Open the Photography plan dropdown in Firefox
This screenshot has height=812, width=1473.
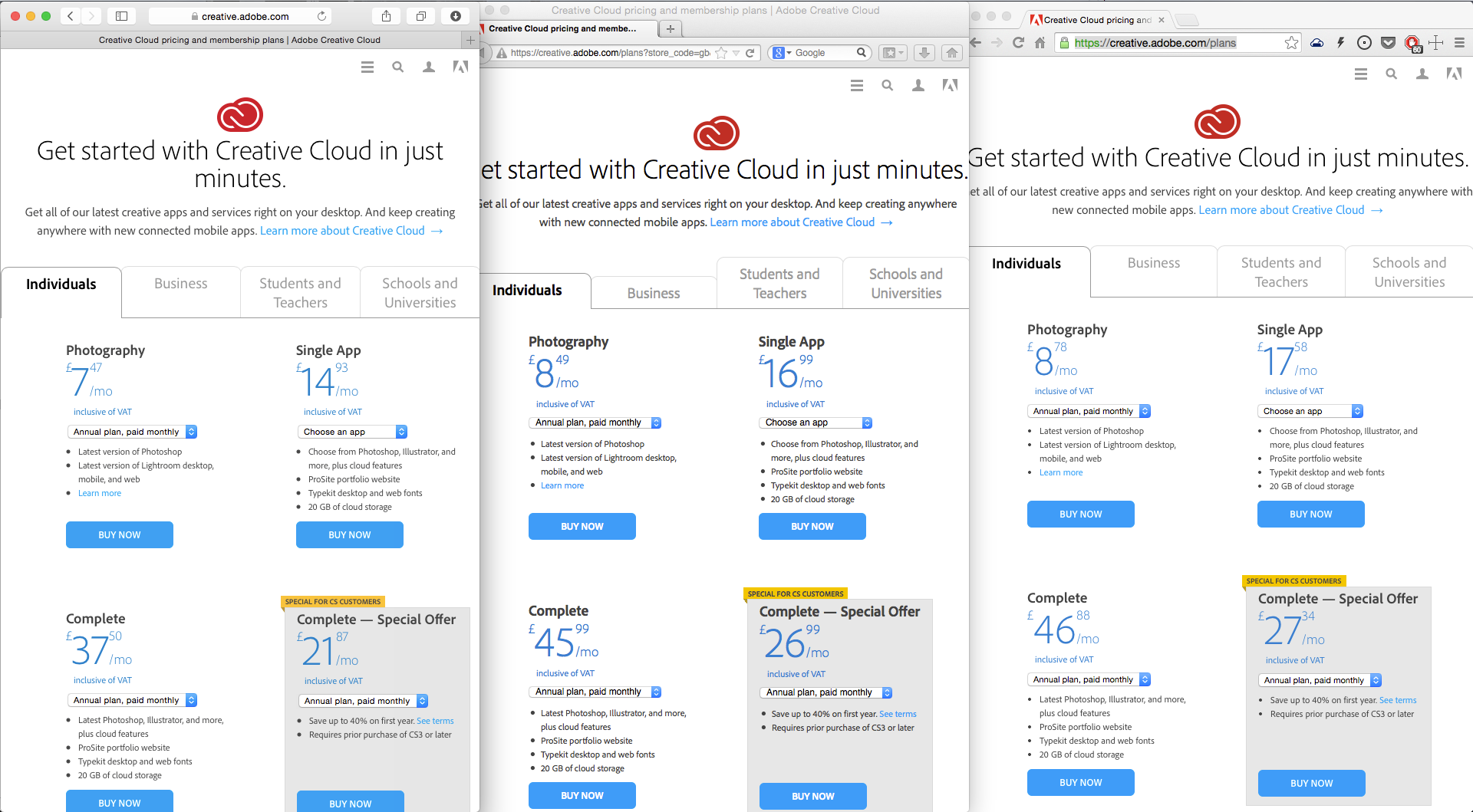595,422
